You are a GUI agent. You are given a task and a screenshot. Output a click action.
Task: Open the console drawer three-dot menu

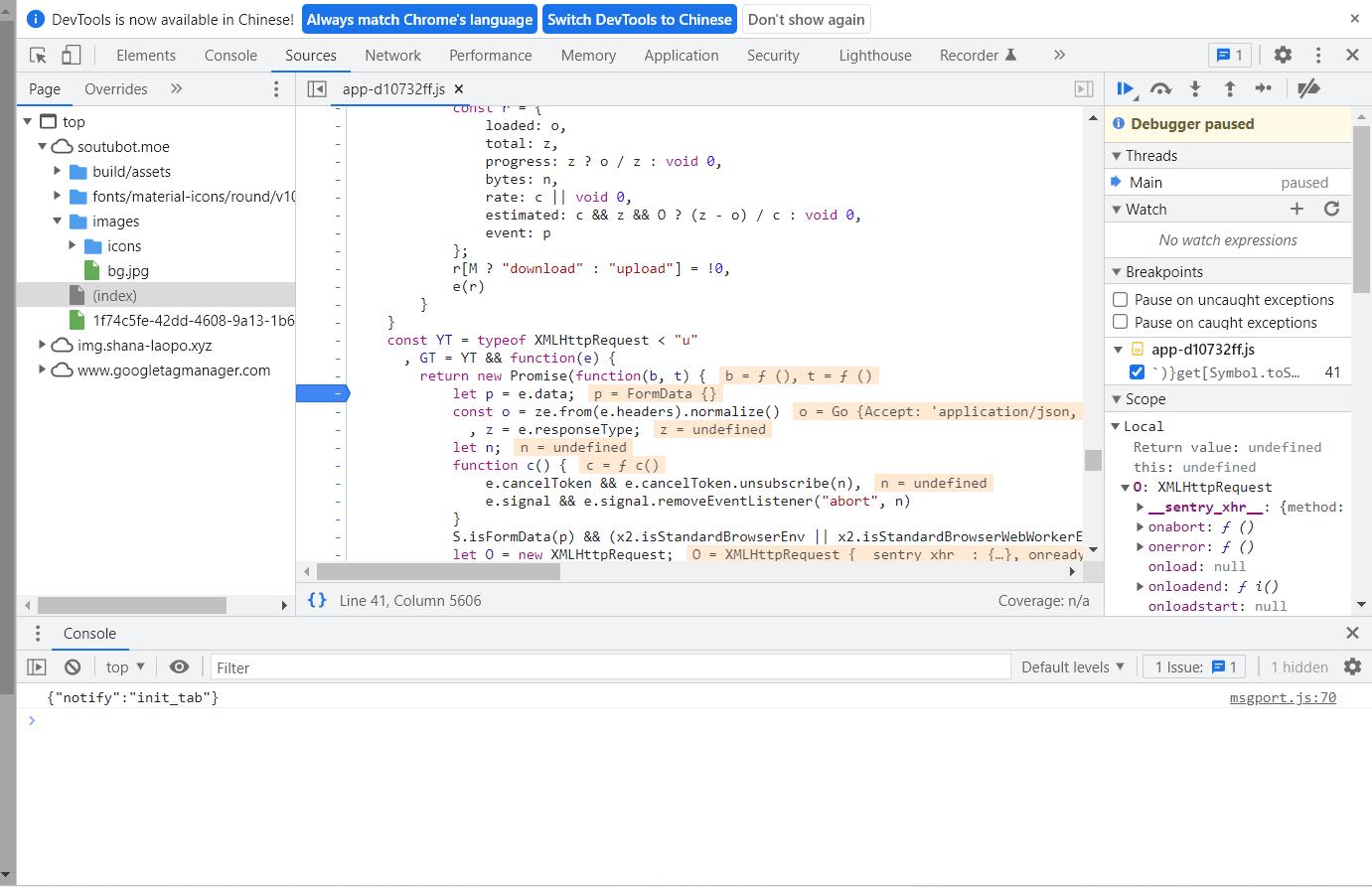(38, 634)
